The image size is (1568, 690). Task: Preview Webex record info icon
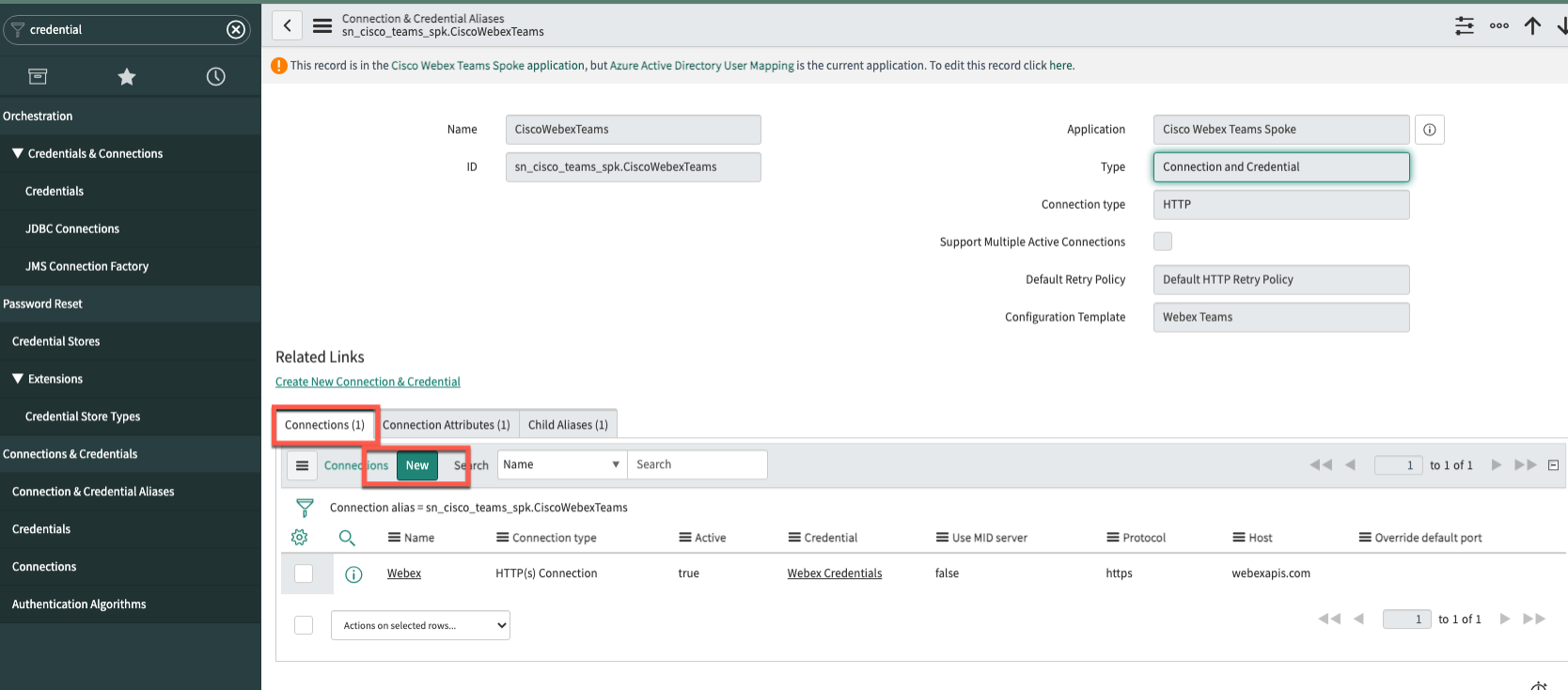(x=353, y=574)
